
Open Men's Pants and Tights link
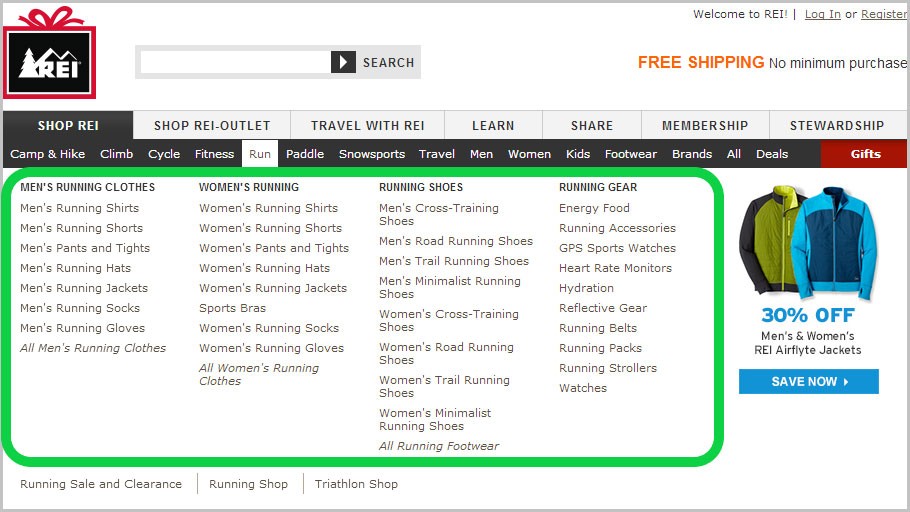(x=85, y=248)
